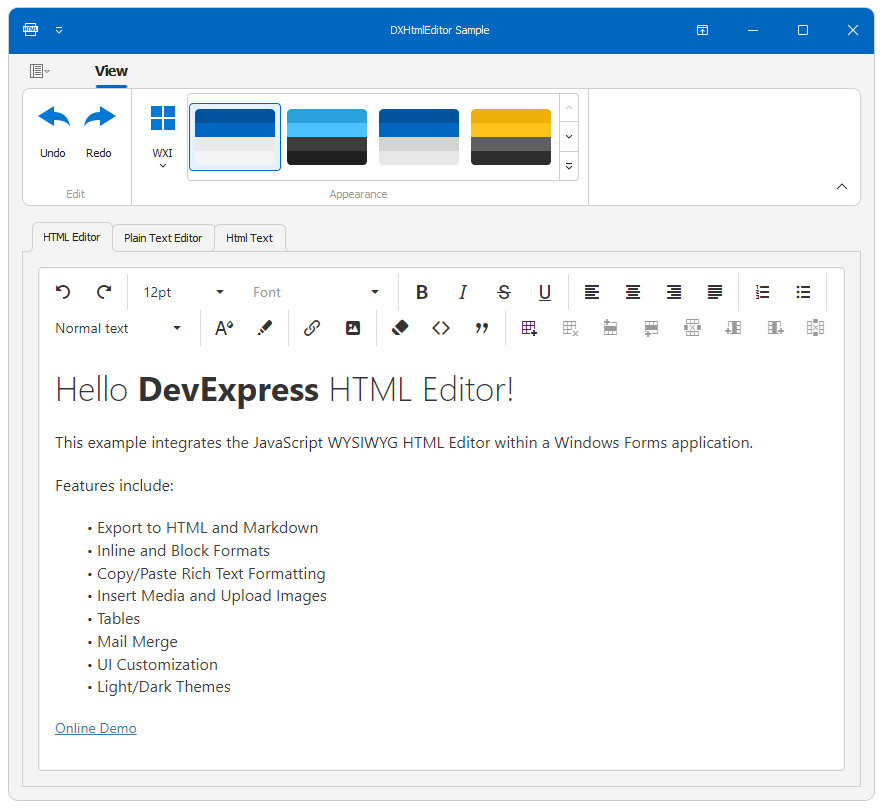Click the HTML app icon in the title bar

(30, 30)
